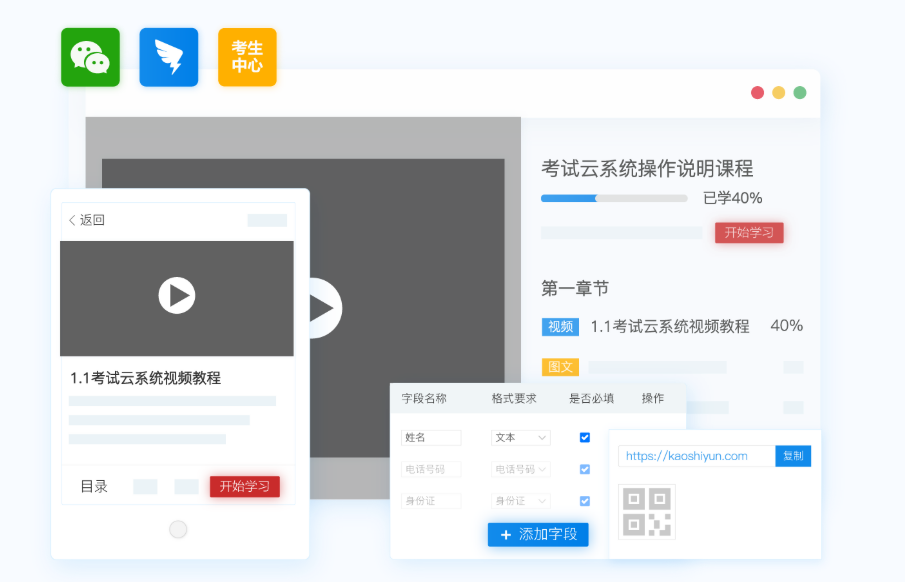Click 添加字段 button to add a field
Screen dimensions: 905x582
click(538, 535)
